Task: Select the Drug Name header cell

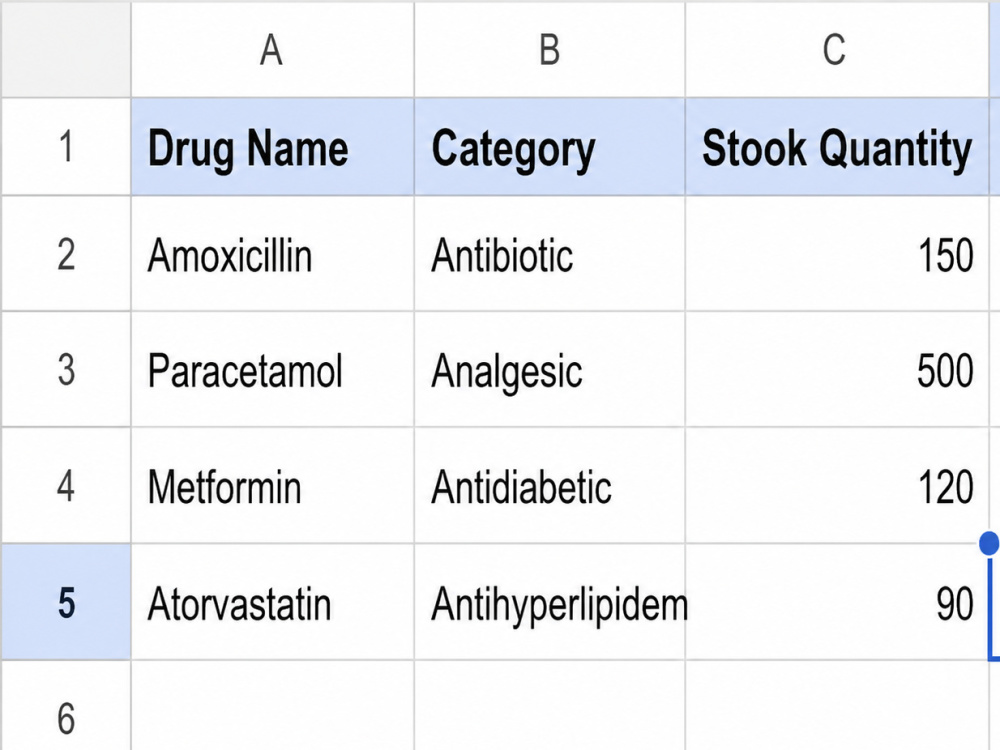Action: click(x=272, y=147)
